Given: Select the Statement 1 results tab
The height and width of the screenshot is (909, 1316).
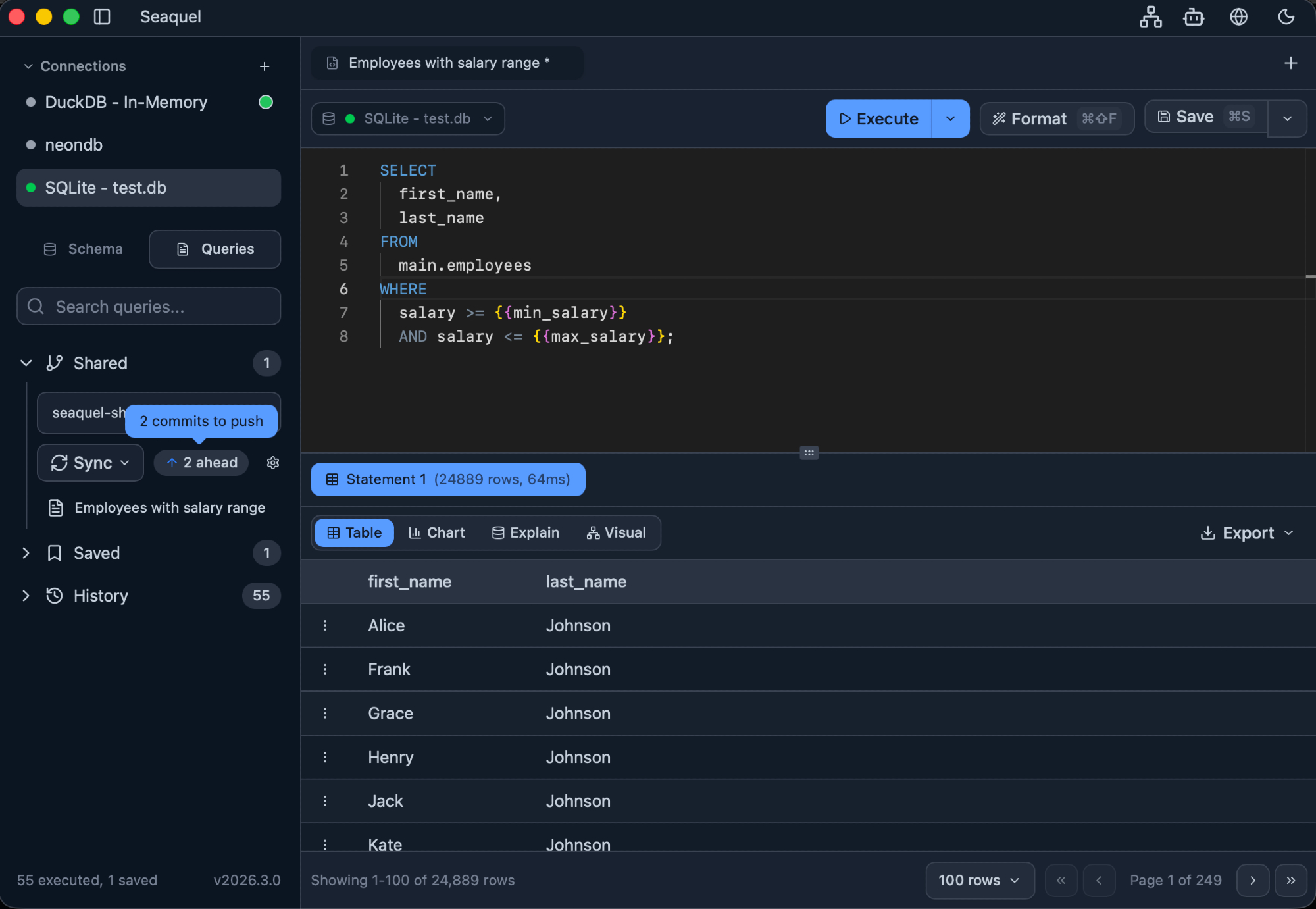Looking at the screenshot, I should pos(447,479).
